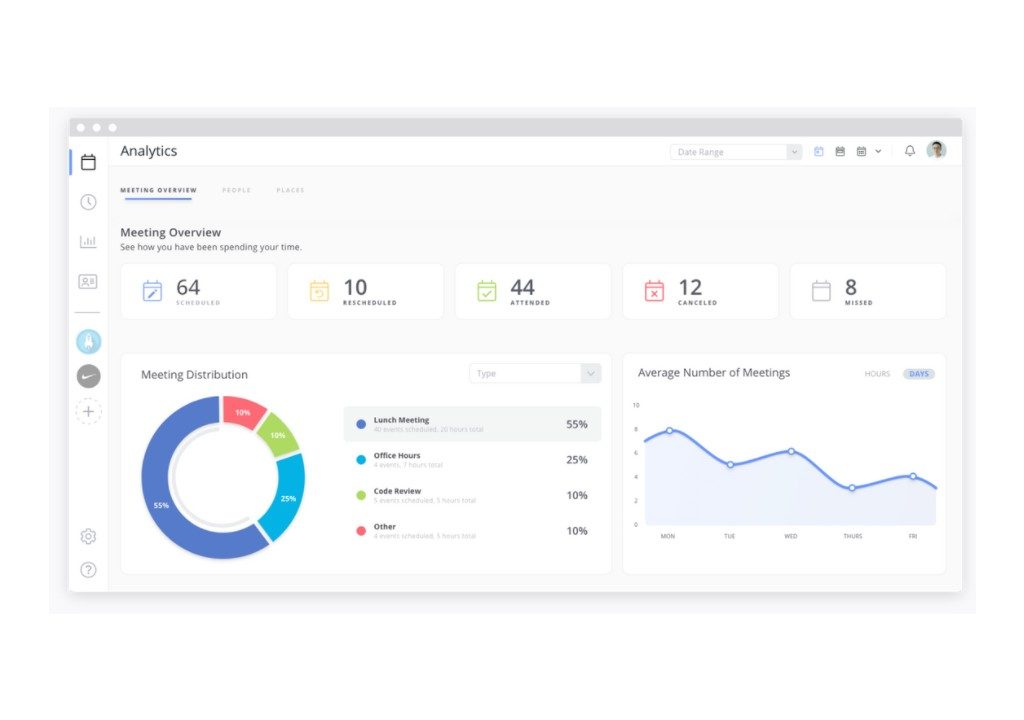Image resolution: width=1024 pixels, height=720 pixels.
Task: Open settings gear in sidebar
Action: 88,537
